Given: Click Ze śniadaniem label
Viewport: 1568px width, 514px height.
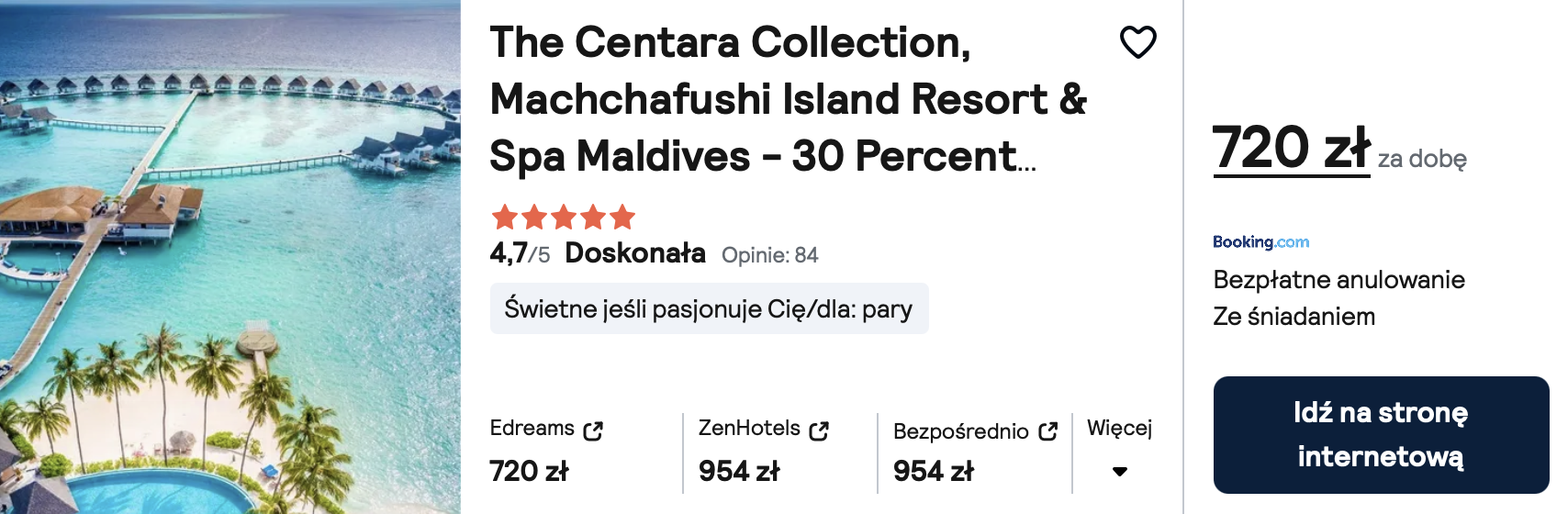Looking at the screenshot, I should coord(1294,317).
